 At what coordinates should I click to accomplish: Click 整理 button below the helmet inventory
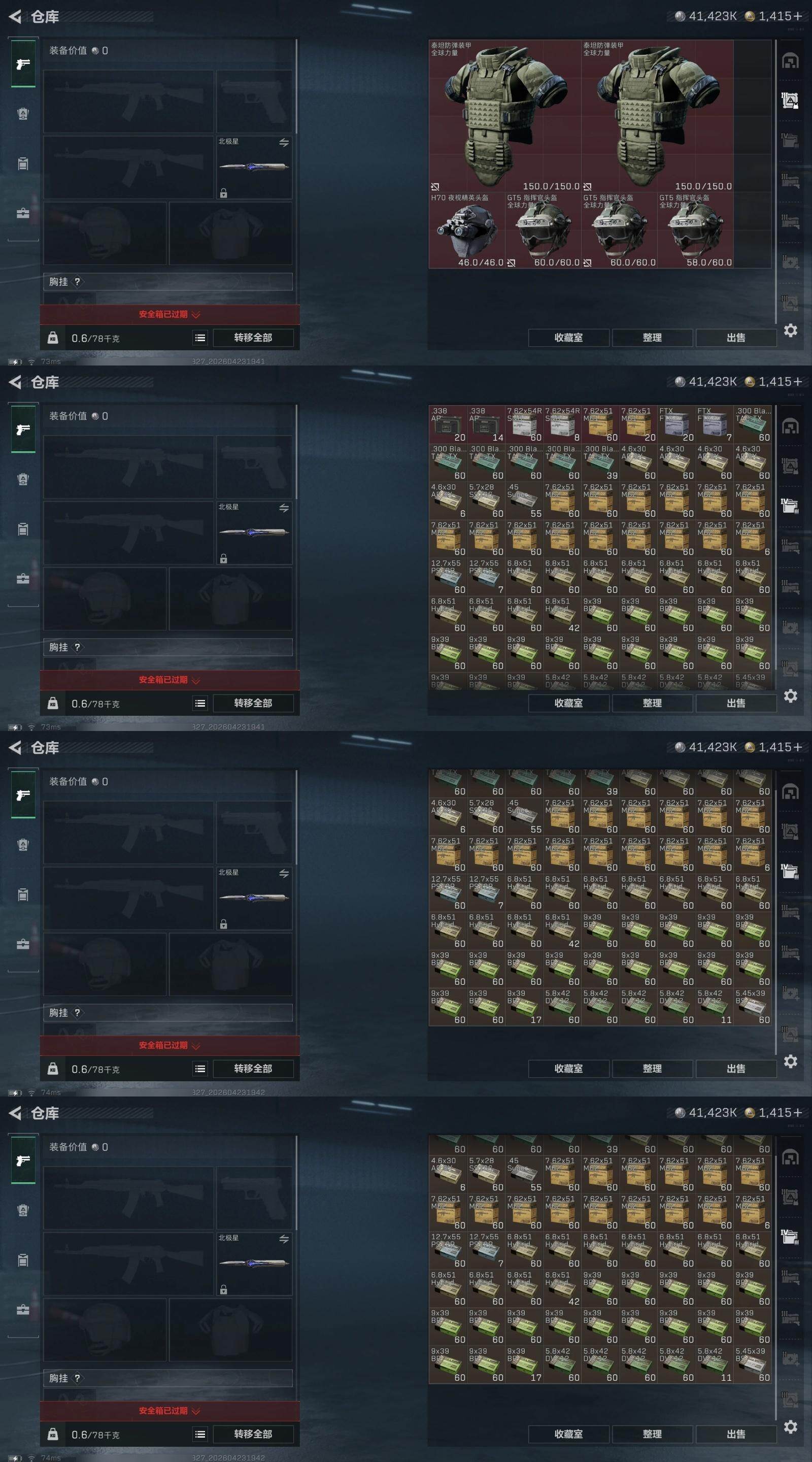point(652,338)
